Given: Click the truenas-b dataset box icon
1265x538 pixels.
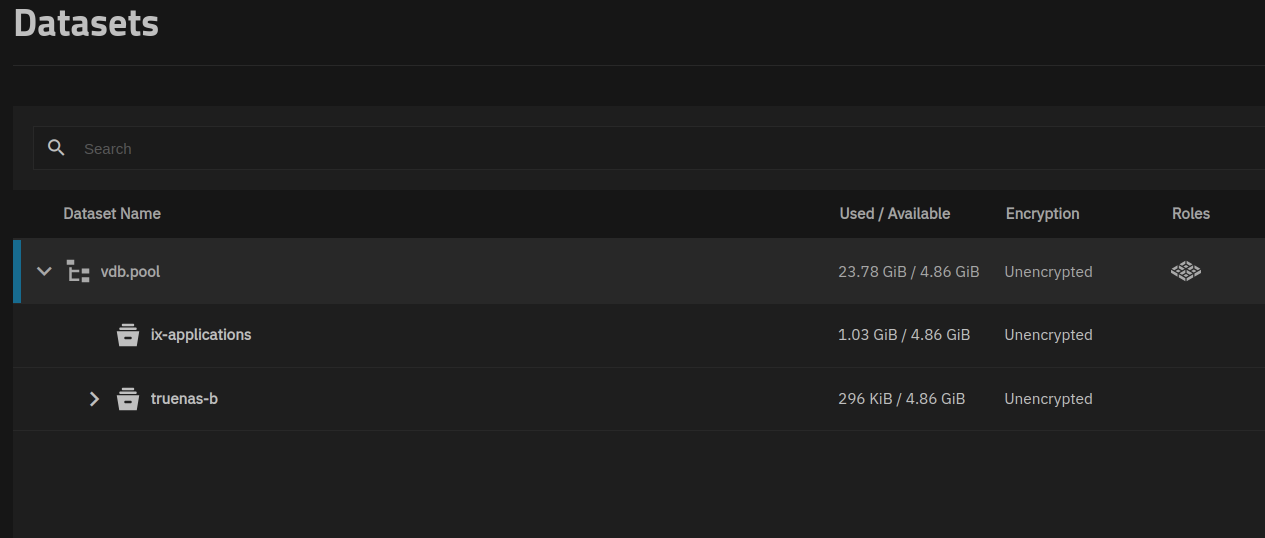Looking at the screenshot, I should click(x=128, y=399).
